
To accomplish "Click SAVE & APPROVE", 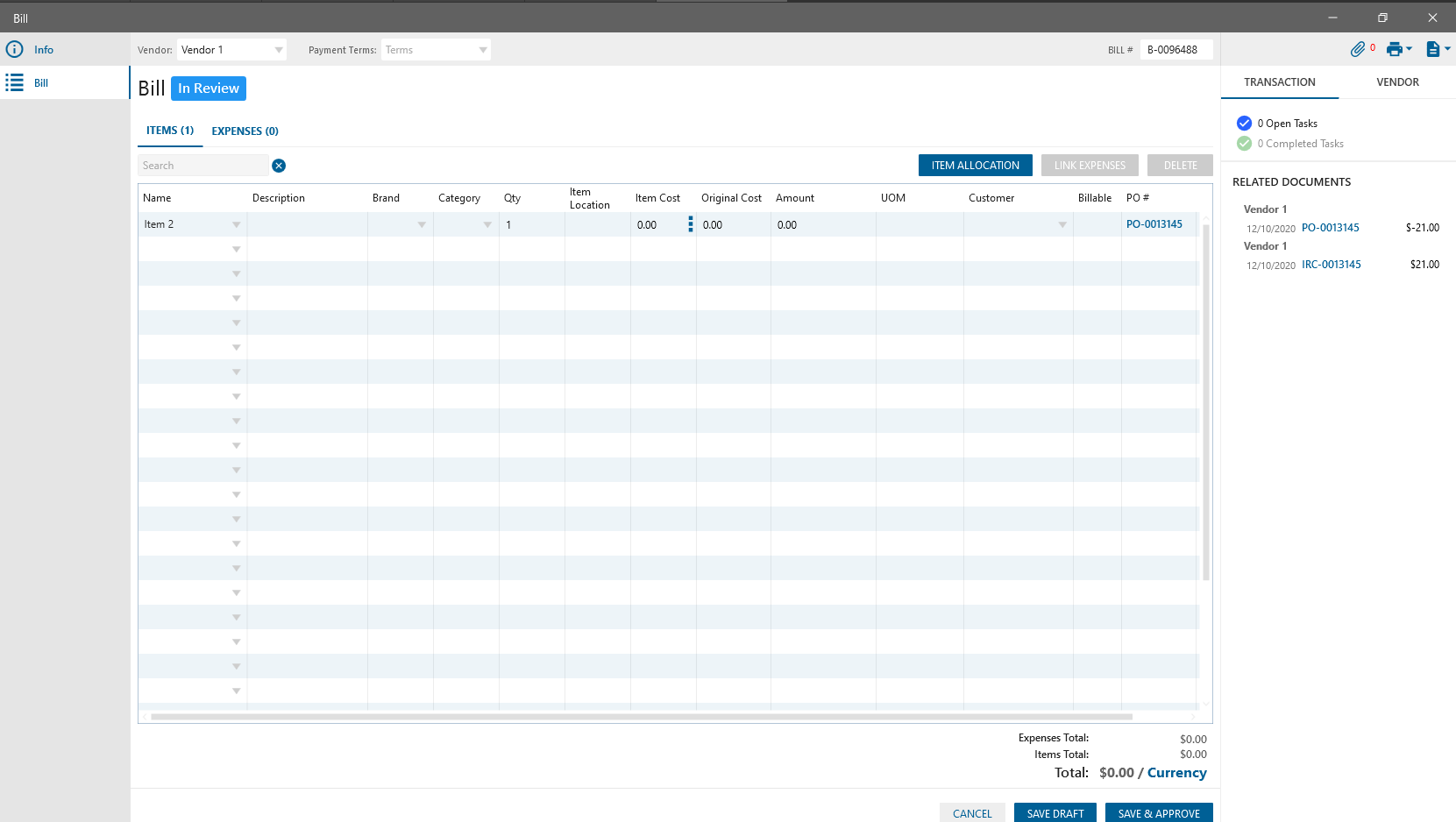I will click(1159, 813).
